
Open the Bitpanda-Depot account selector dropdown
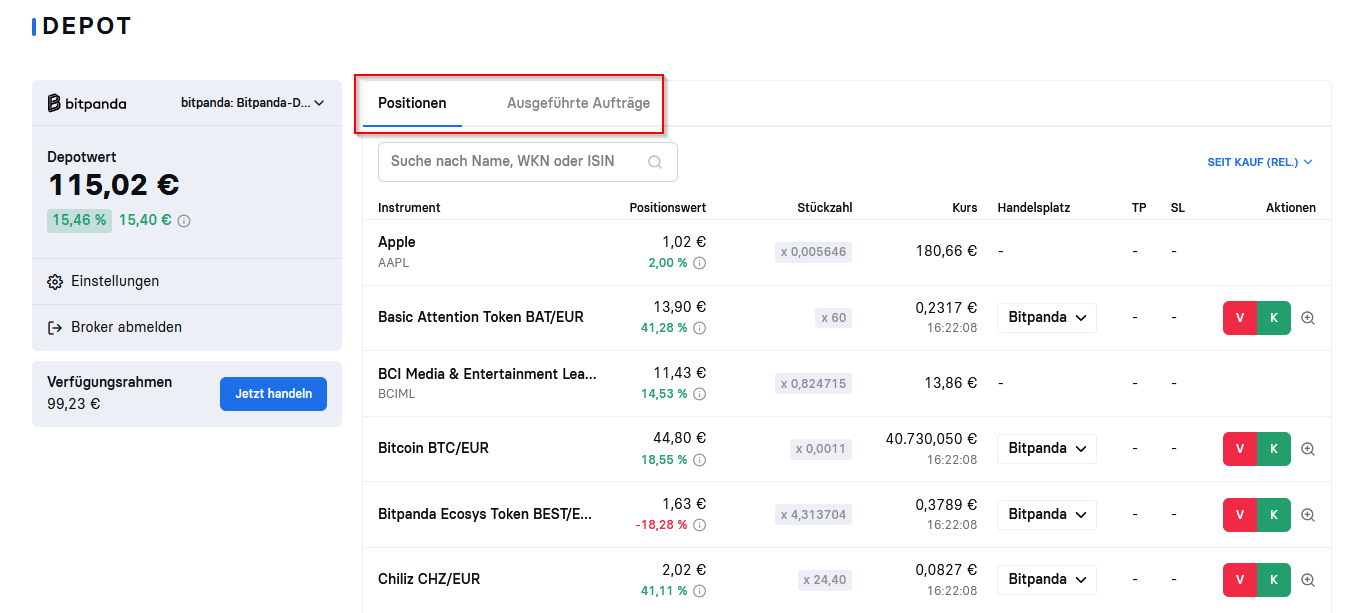(253, 103)
